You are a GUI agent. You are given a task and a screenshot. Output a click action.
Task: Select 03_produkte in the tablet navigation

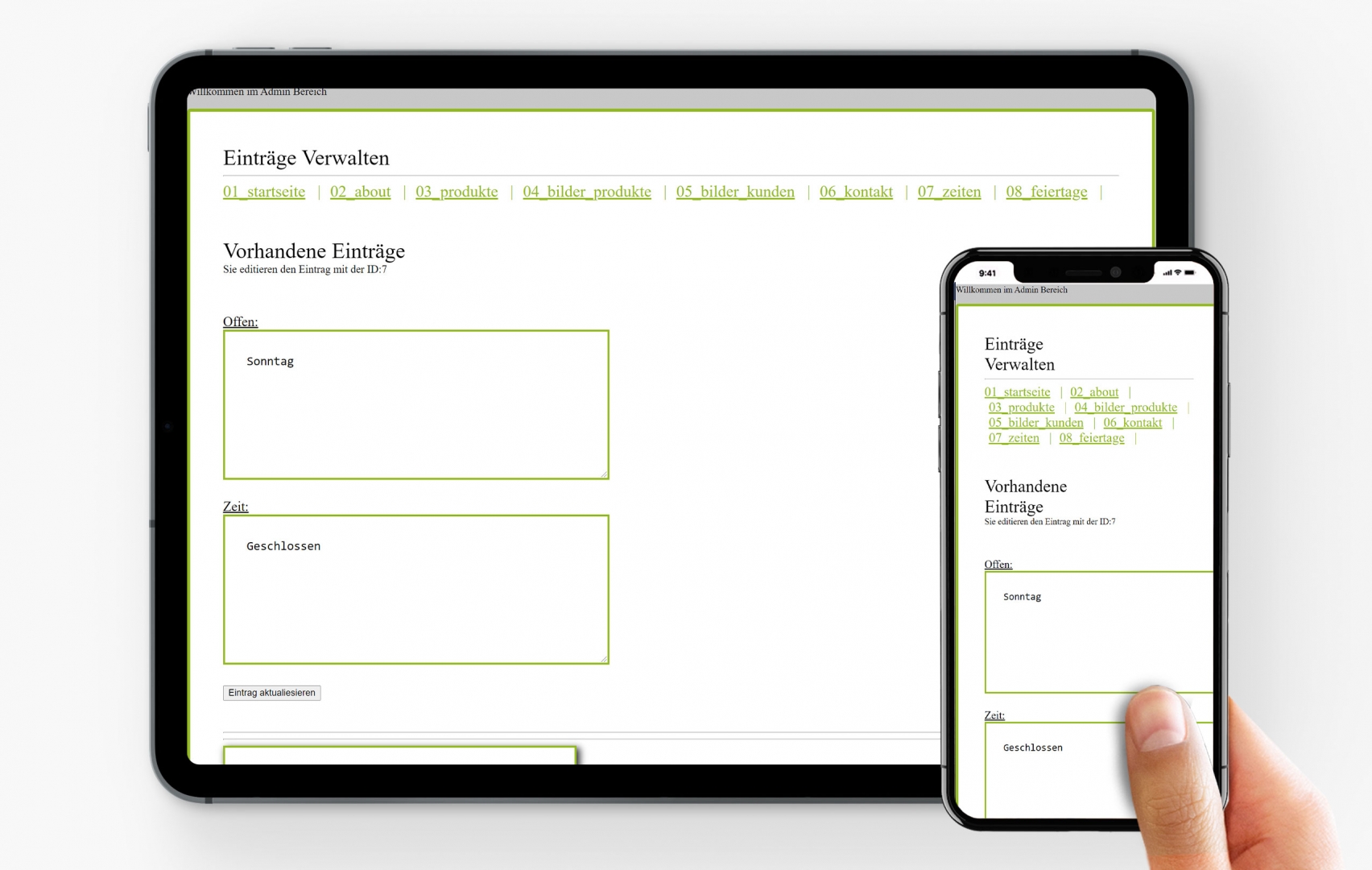[x=457, y=192]
